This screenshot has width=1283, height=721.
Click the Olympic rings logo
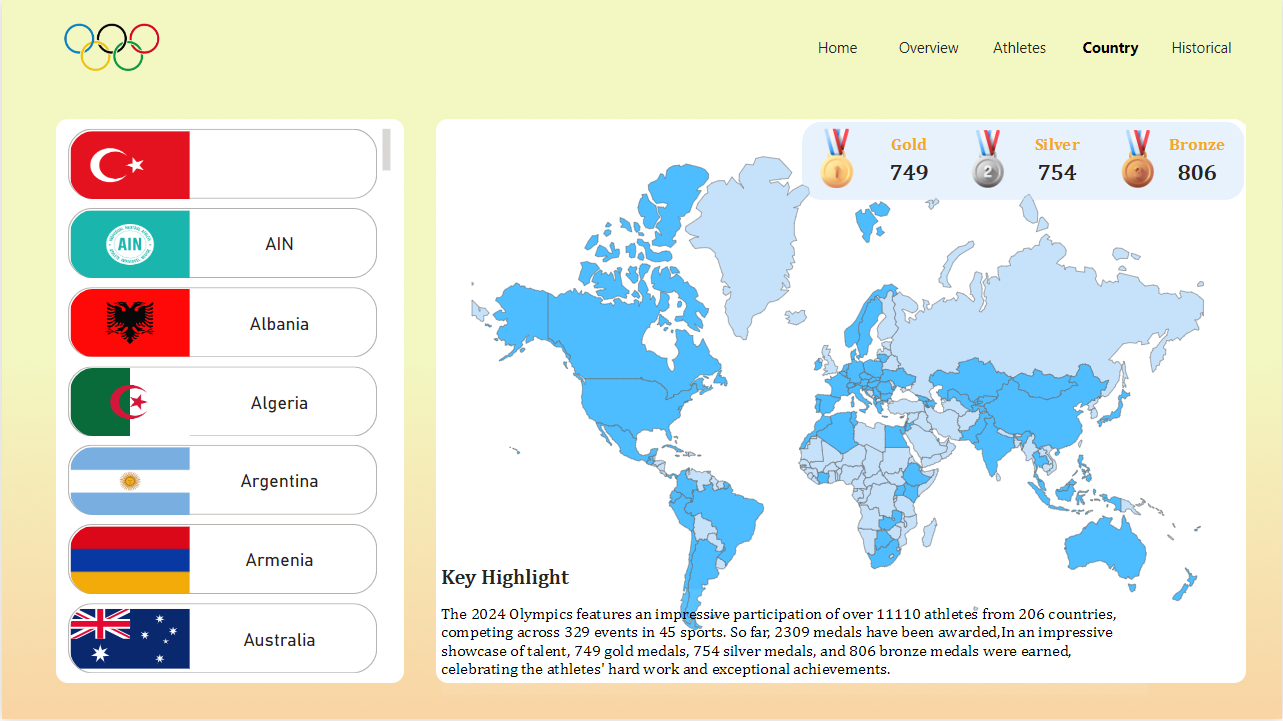112,47
